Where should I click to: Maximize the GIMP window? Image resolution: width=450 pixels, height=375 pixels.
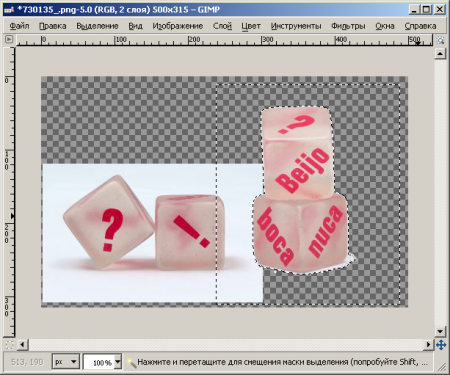(x=426, y=10)
